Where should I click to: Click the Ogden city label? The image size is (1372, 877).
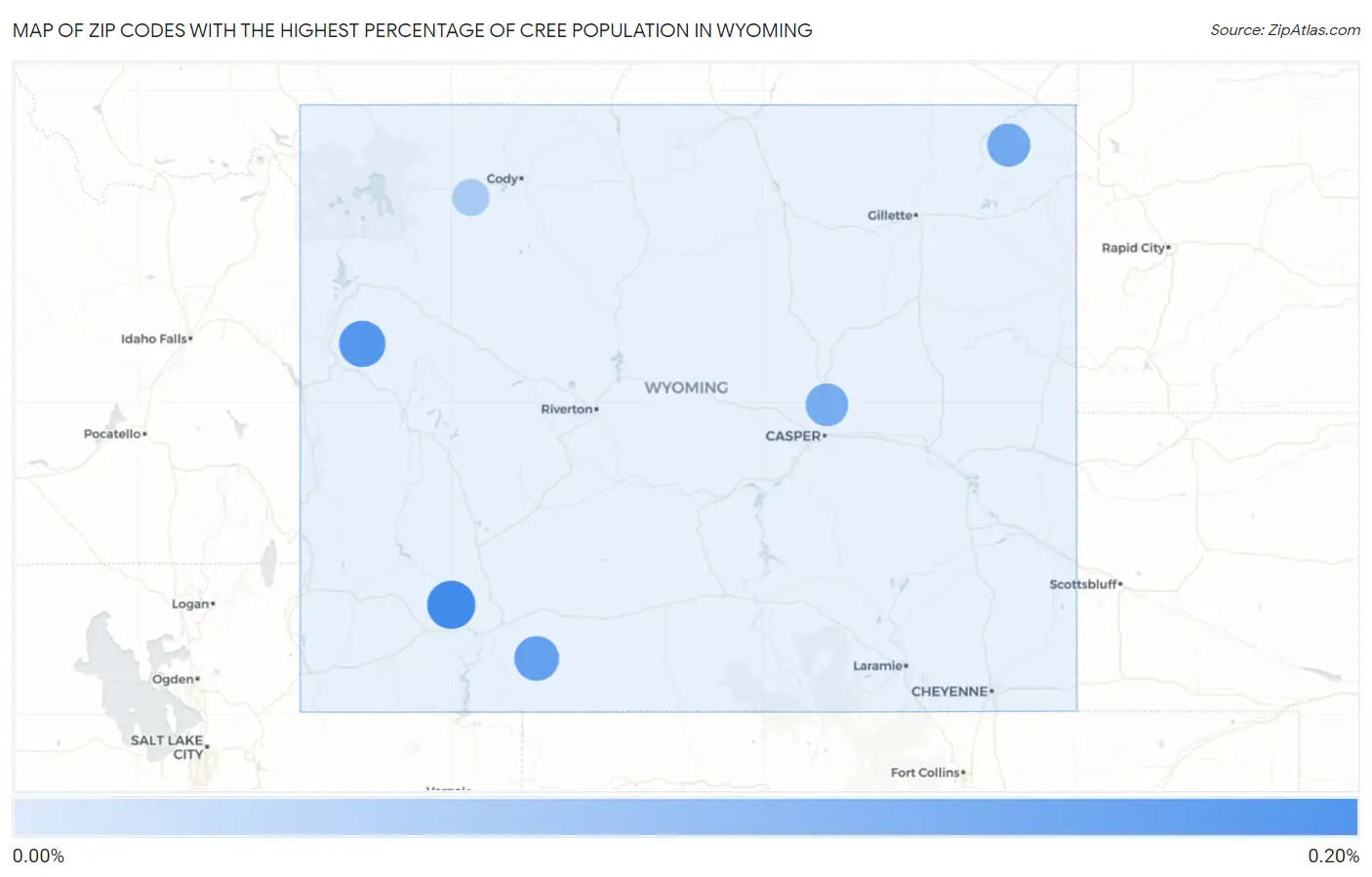(176, 679)
